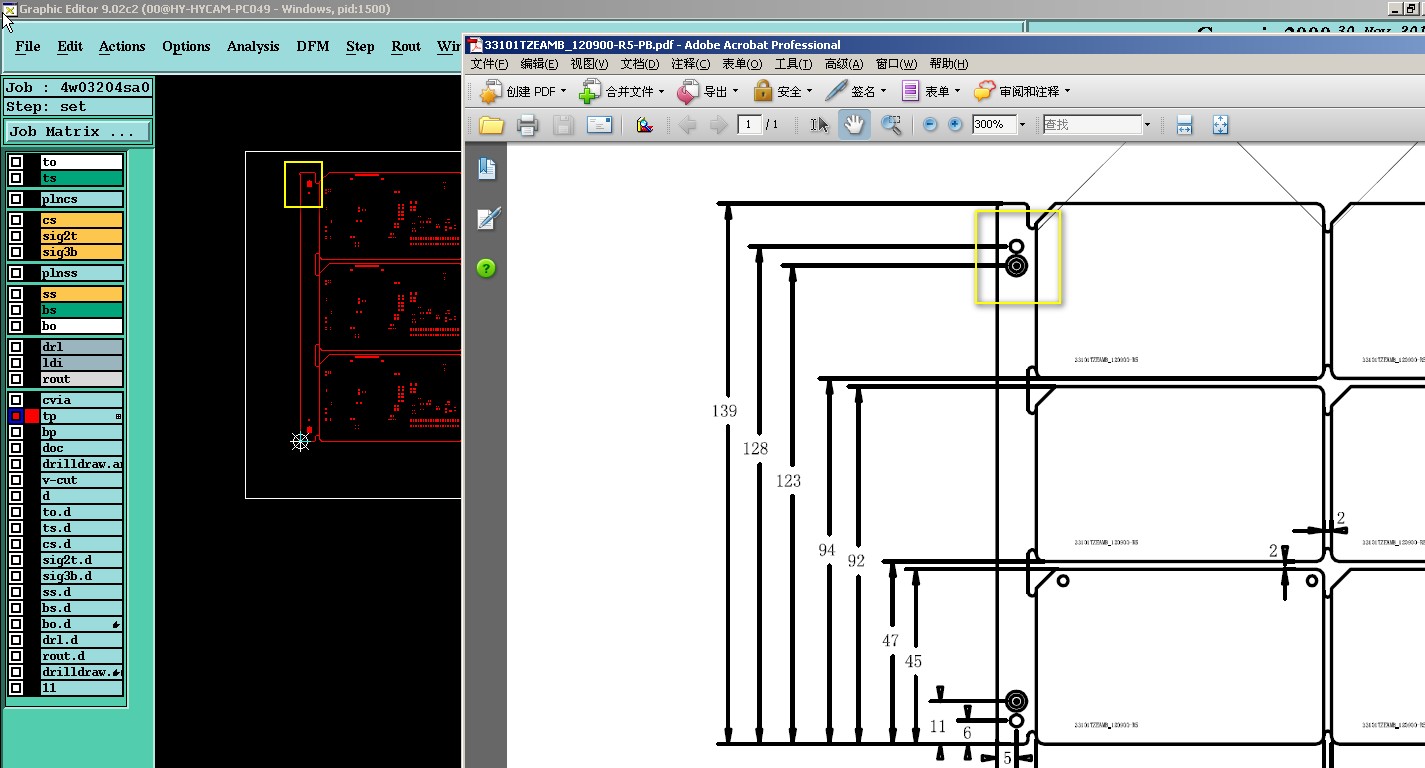Open Acrobat 视图(V) menu
This screenshot has height=768, width=1425.
tap(589, 64)
